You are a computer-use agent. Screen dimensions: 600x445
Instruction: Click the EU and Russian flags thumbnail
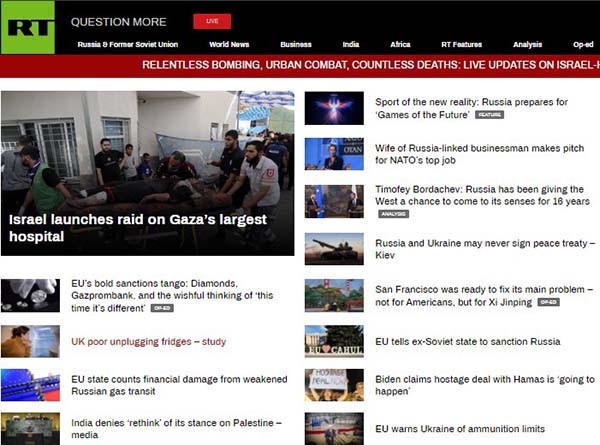pyautogui.click(x=31, y=385)
